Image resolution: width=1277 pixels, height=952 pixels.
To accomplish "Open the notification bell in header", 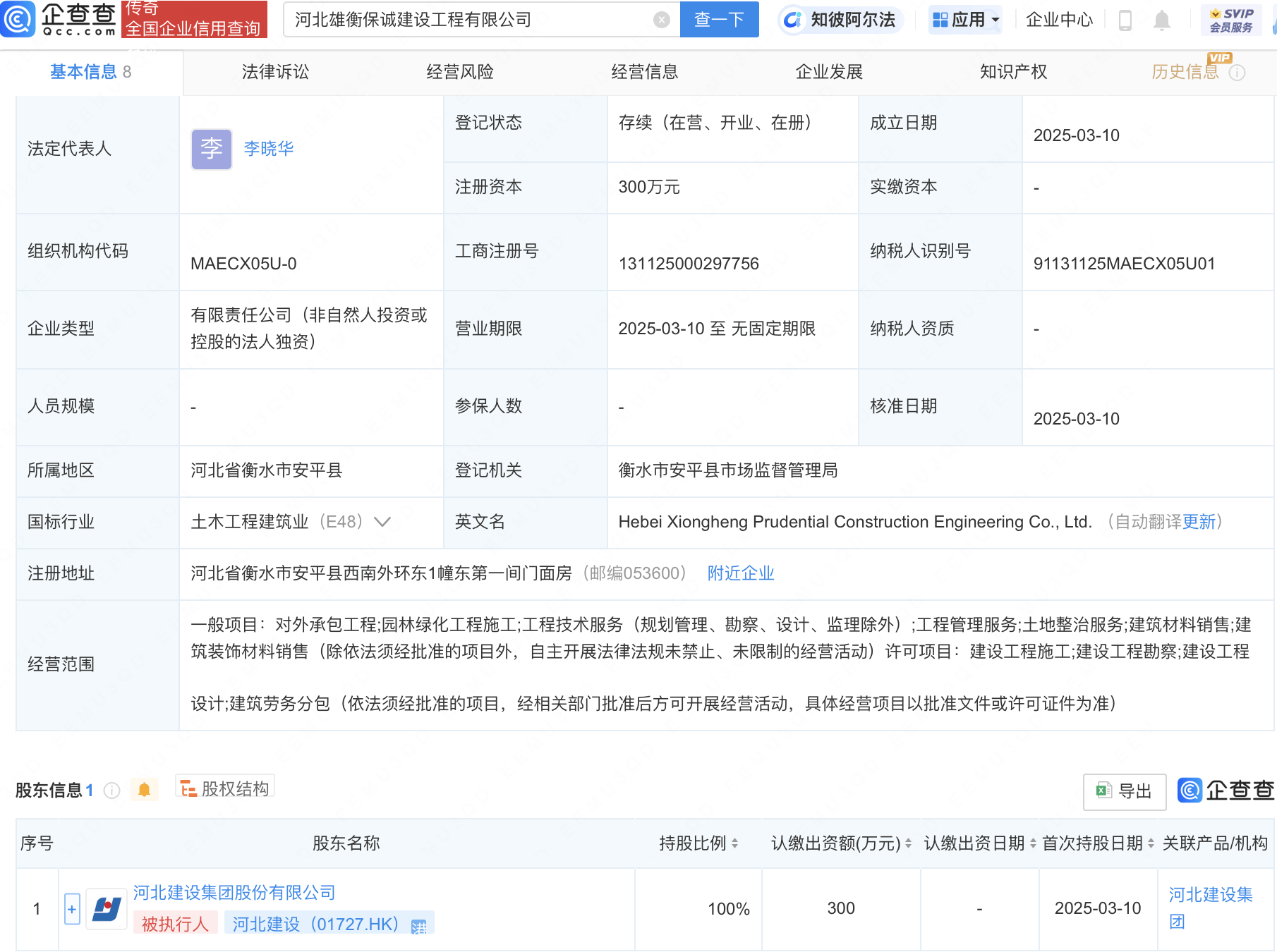I will (x=1161, y=20).
